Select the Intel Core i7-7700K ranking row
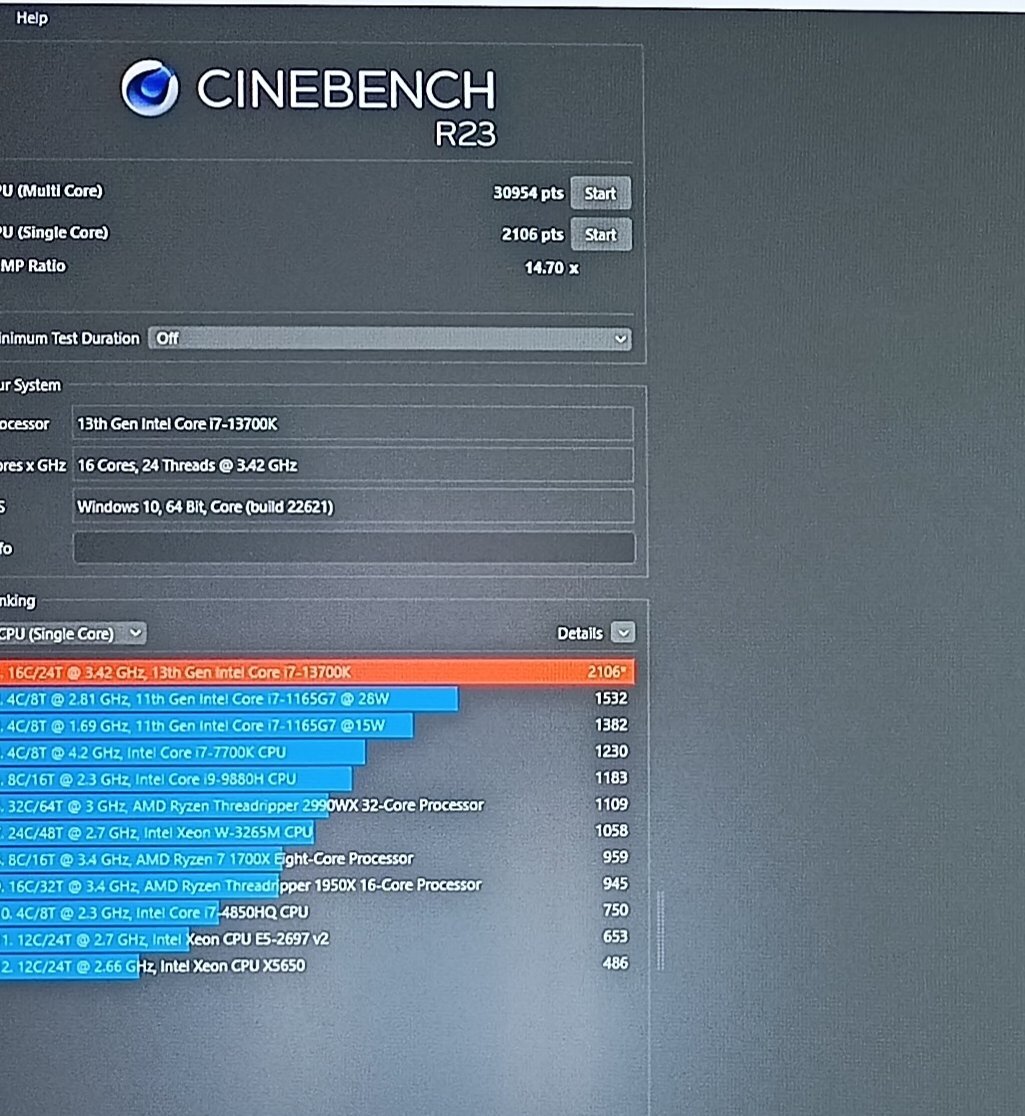This screenshot has height=1116, width=1025. 317,752
